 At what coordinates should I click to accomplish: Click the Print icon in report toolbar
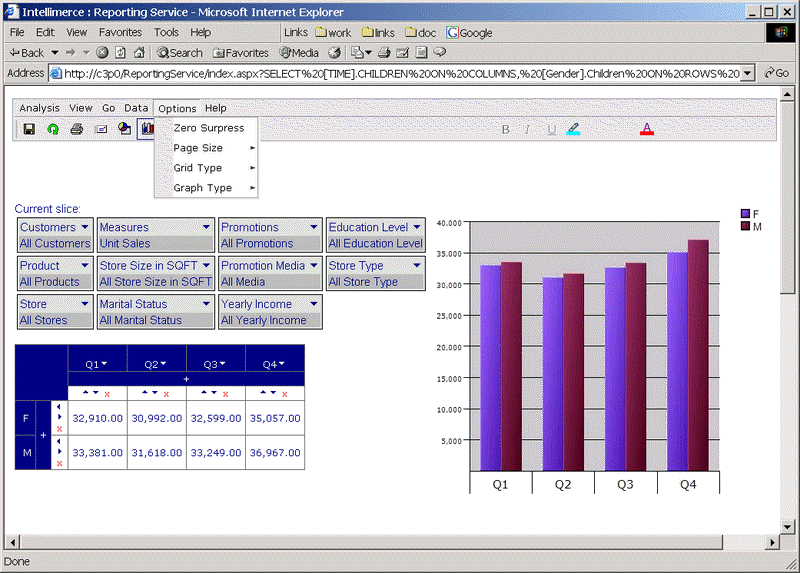[x=77, y=129]
